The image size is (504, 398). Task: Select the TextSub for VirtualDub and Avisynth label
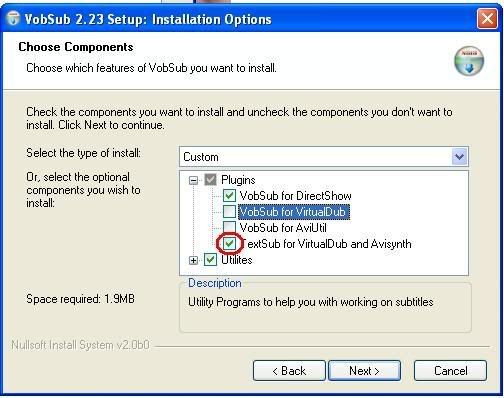(x=326, y=244)
